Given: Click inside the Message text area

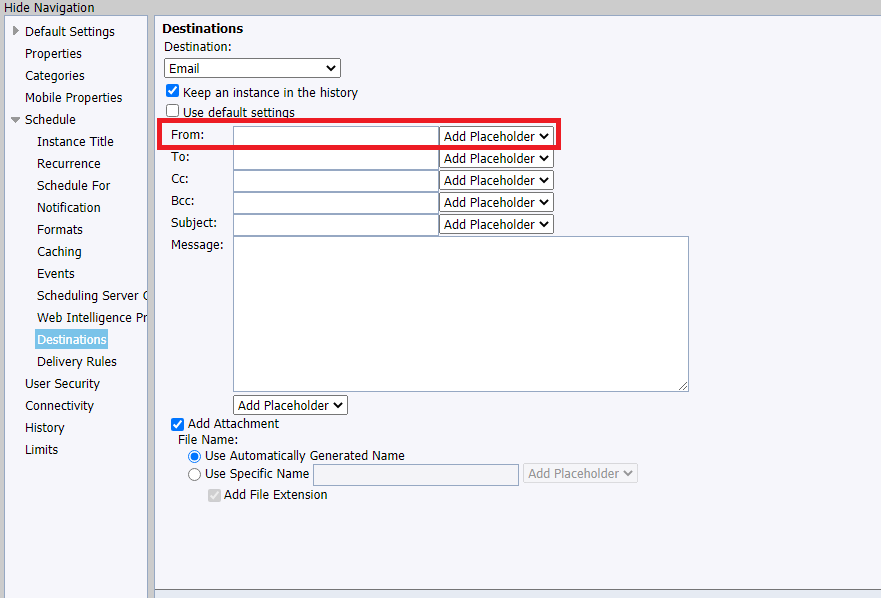Looking at the screenshot, I should 461,314.
